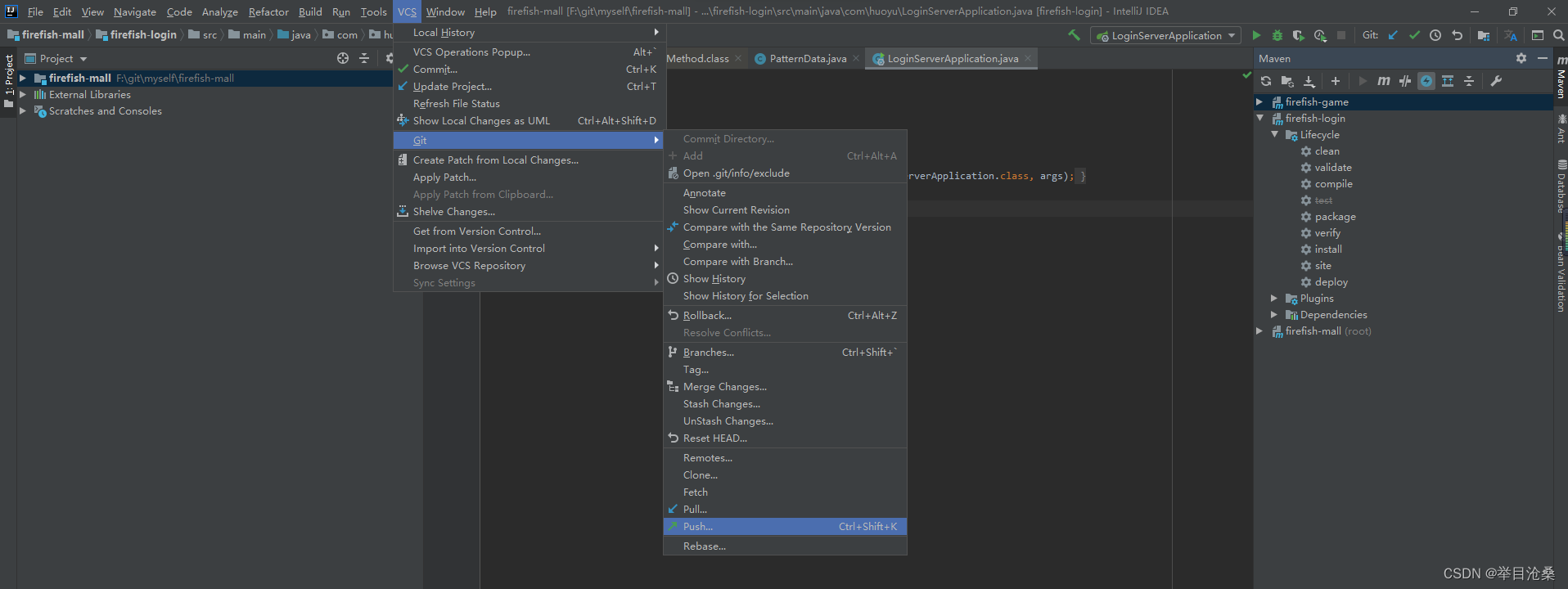Collapse all in Maven toolbar

click(1469, 81)
